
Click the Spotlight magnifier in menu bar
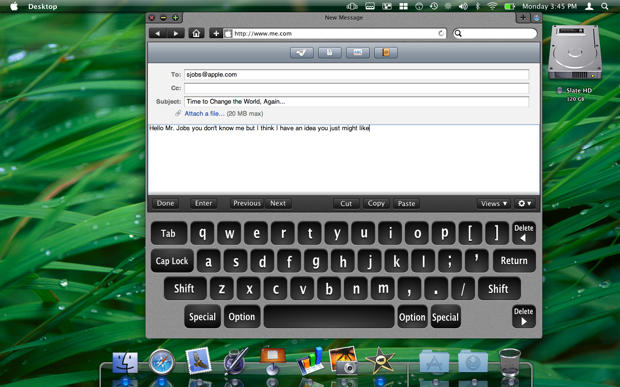tap(605, 6)
